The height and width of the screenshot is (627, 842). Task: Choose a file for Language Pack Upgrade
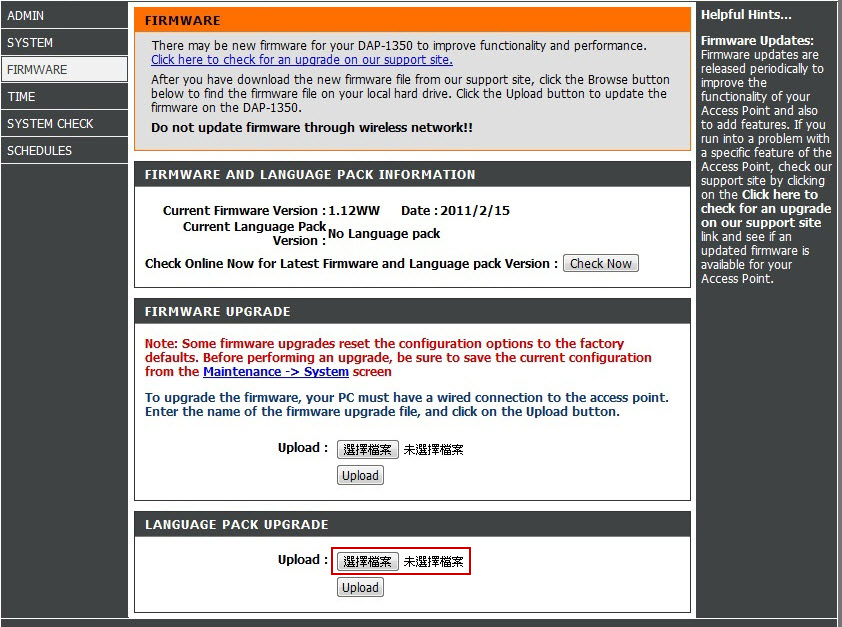click(367, 562)
